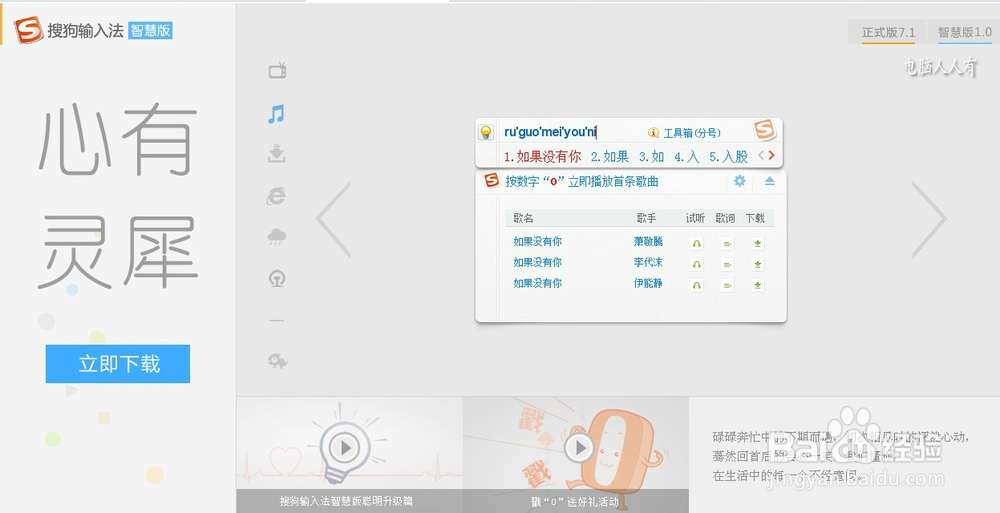This screenshot has height=513, width=1000.
Task: Open the music panel settings gear
Action: click(x=739, y=181)
